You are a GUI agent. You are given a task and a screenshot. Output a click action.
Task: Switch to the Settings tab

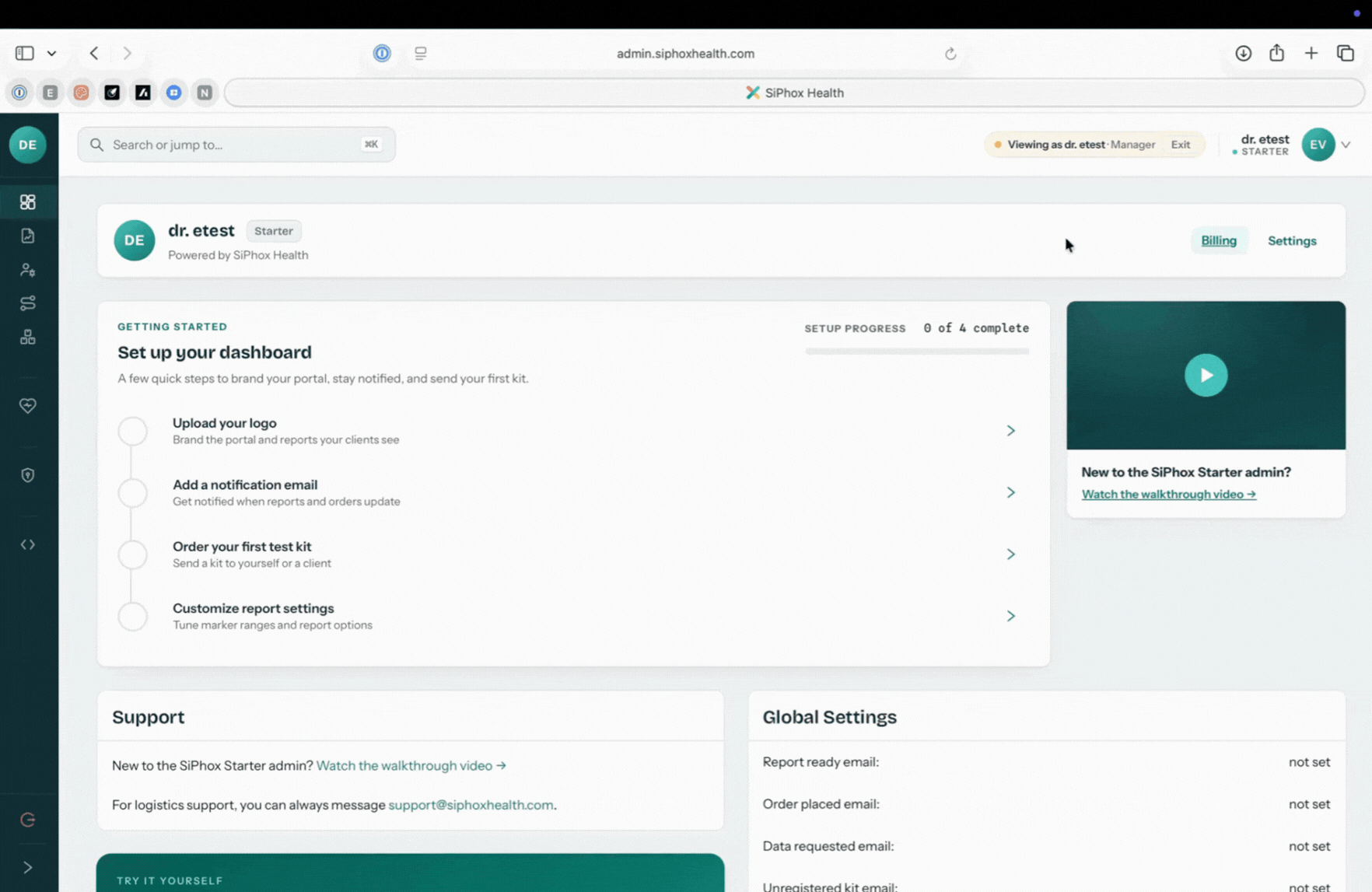pos(1292,240)
